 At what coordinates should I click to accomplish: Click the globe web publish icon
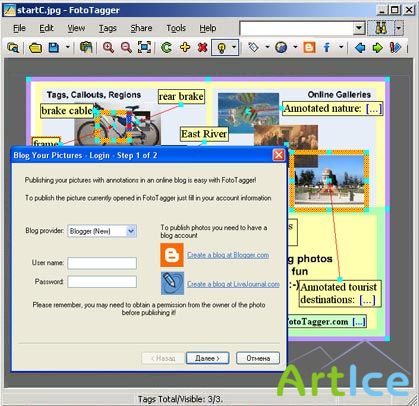[281, 48]
